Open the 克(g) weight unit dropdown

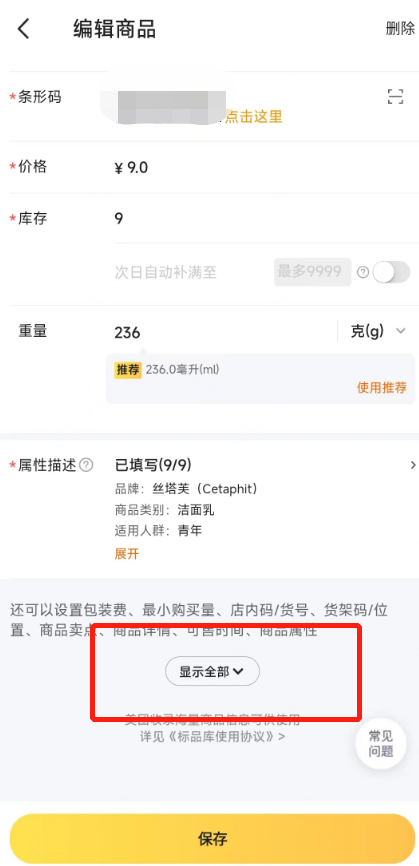[x=379, y=331]
